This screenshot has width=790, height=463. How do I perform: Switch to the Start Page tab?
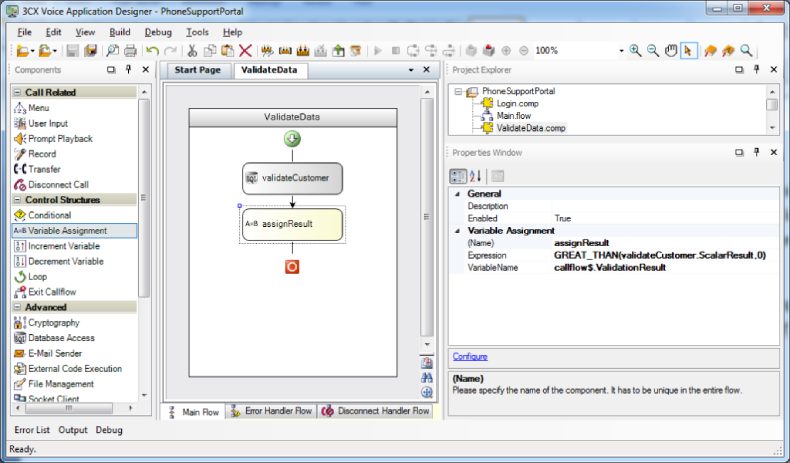(x=198, y=70)
